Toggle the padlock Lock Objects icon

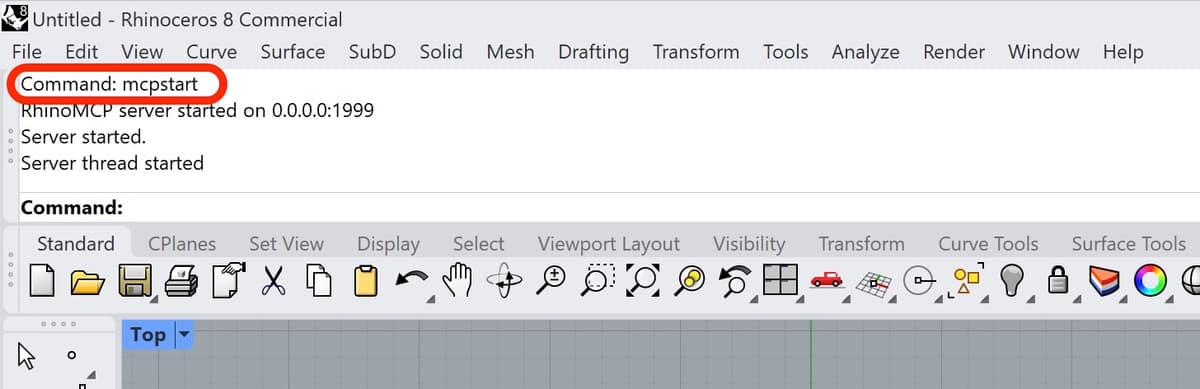pyautogui.click(x=1059, y=282)
